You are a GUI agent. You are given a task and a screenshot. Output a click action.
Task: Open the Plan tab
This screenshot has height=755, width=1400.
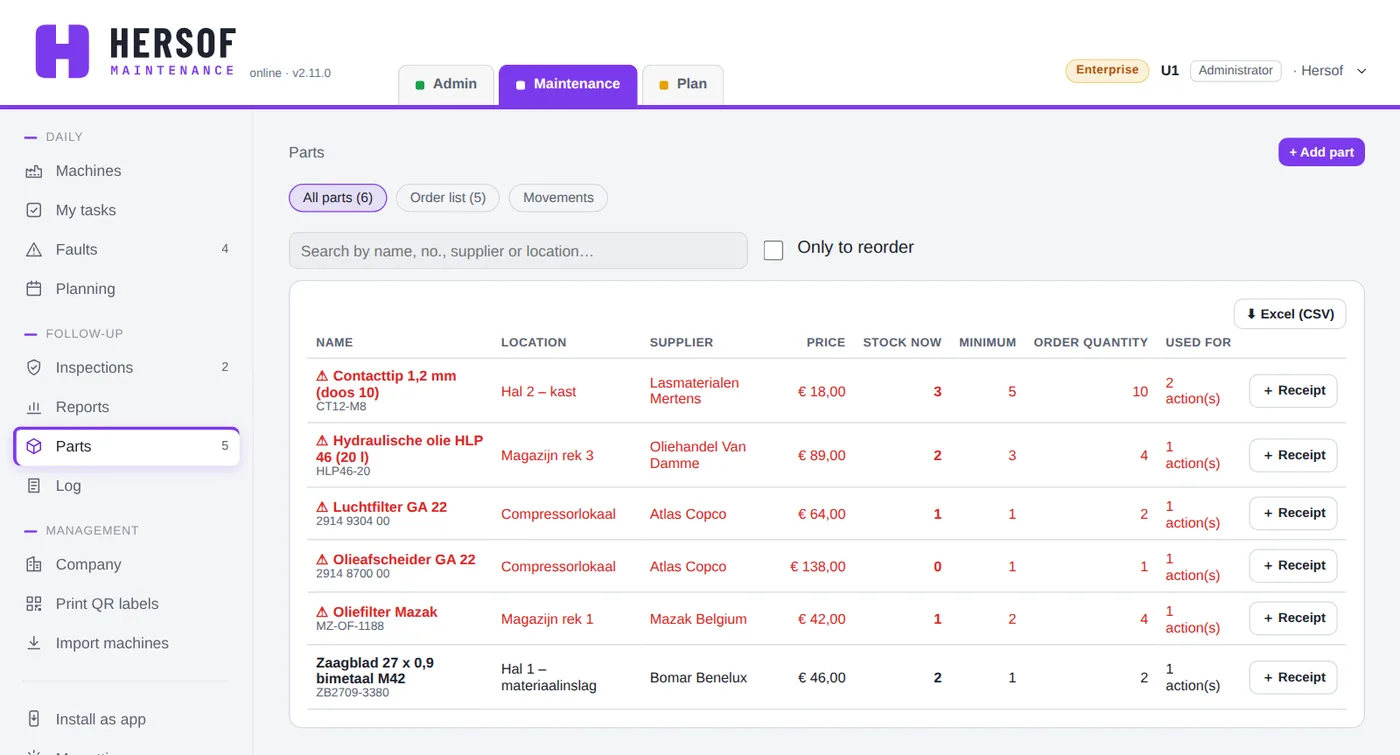tap(683, 84)
